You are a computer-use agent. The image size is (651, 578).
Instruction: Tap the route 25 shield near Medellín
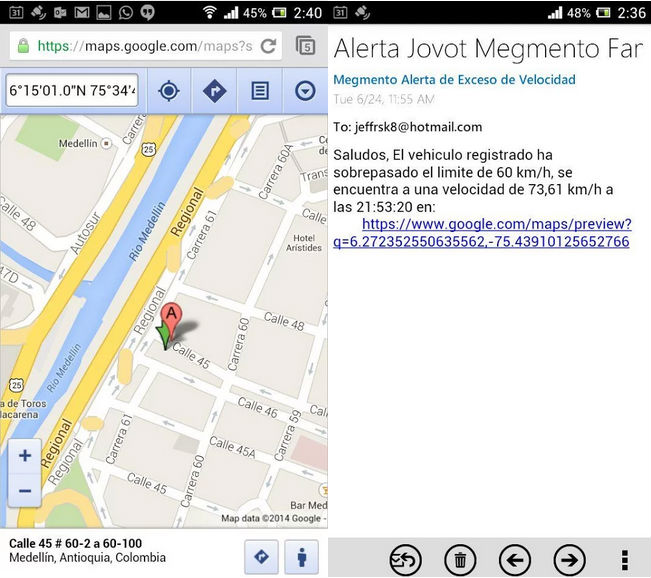coord(149,149)
